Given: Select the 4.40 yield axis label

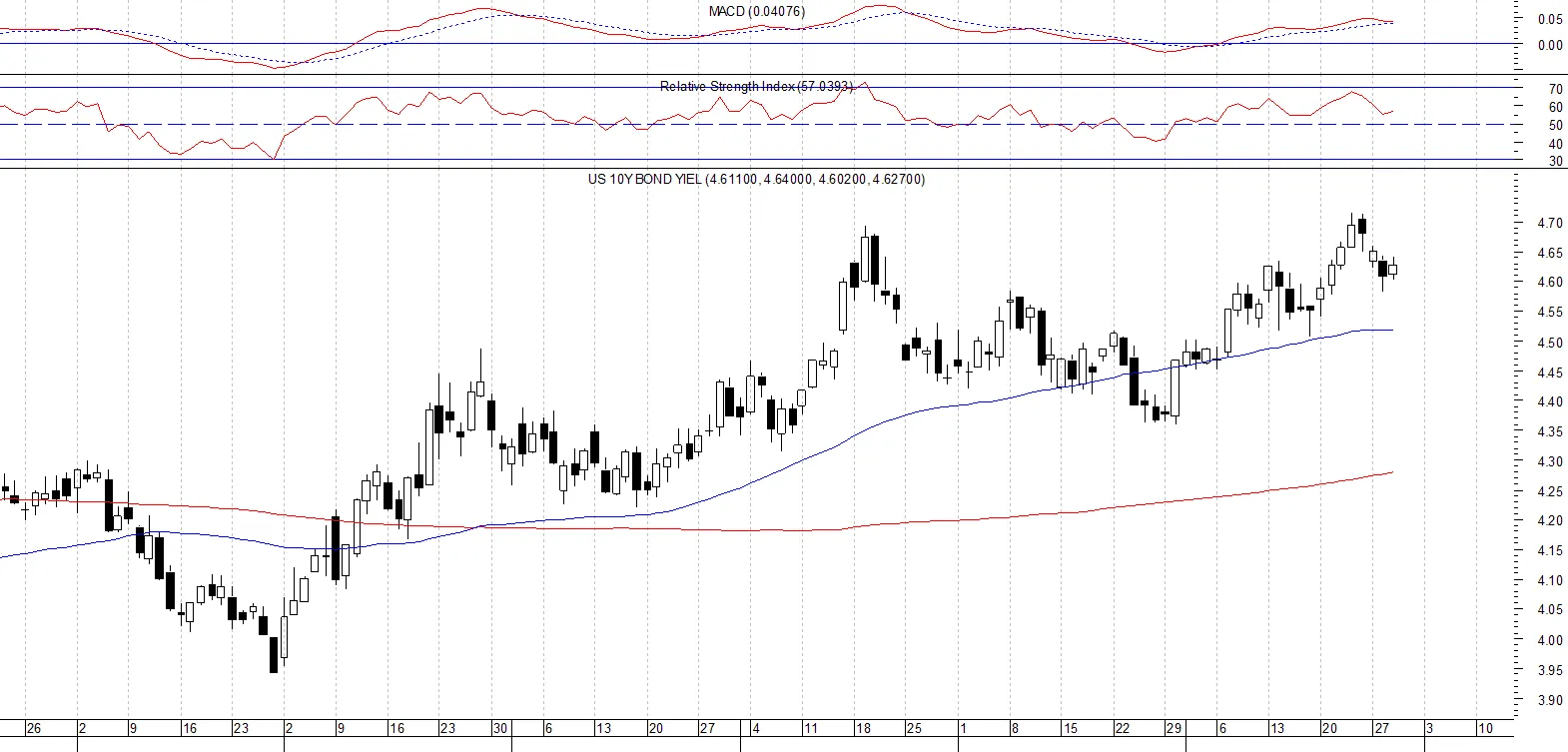Looking at the screenshot, I should 1550,402.
